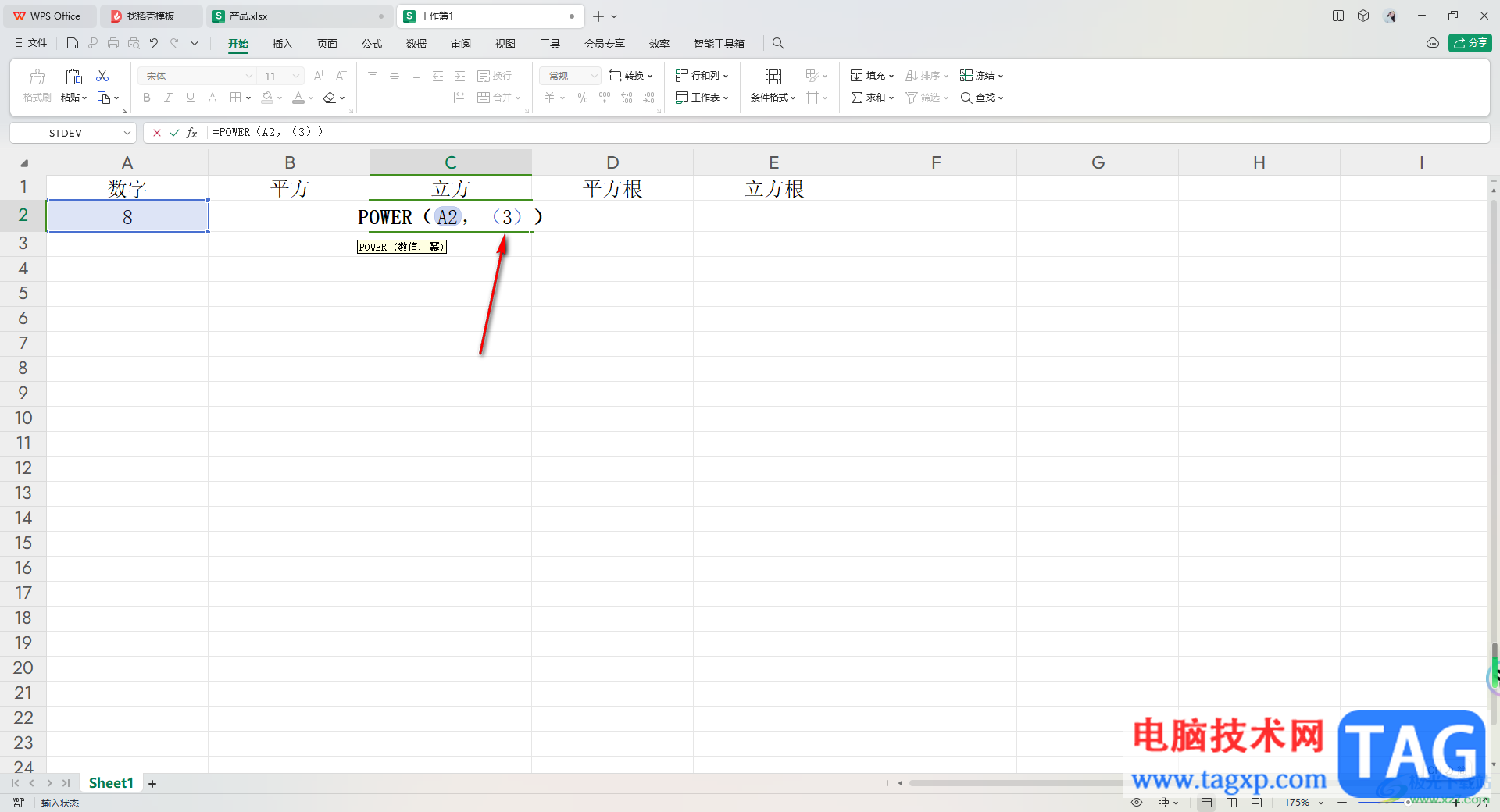Click the Redo arrow icon

(174, 44)
